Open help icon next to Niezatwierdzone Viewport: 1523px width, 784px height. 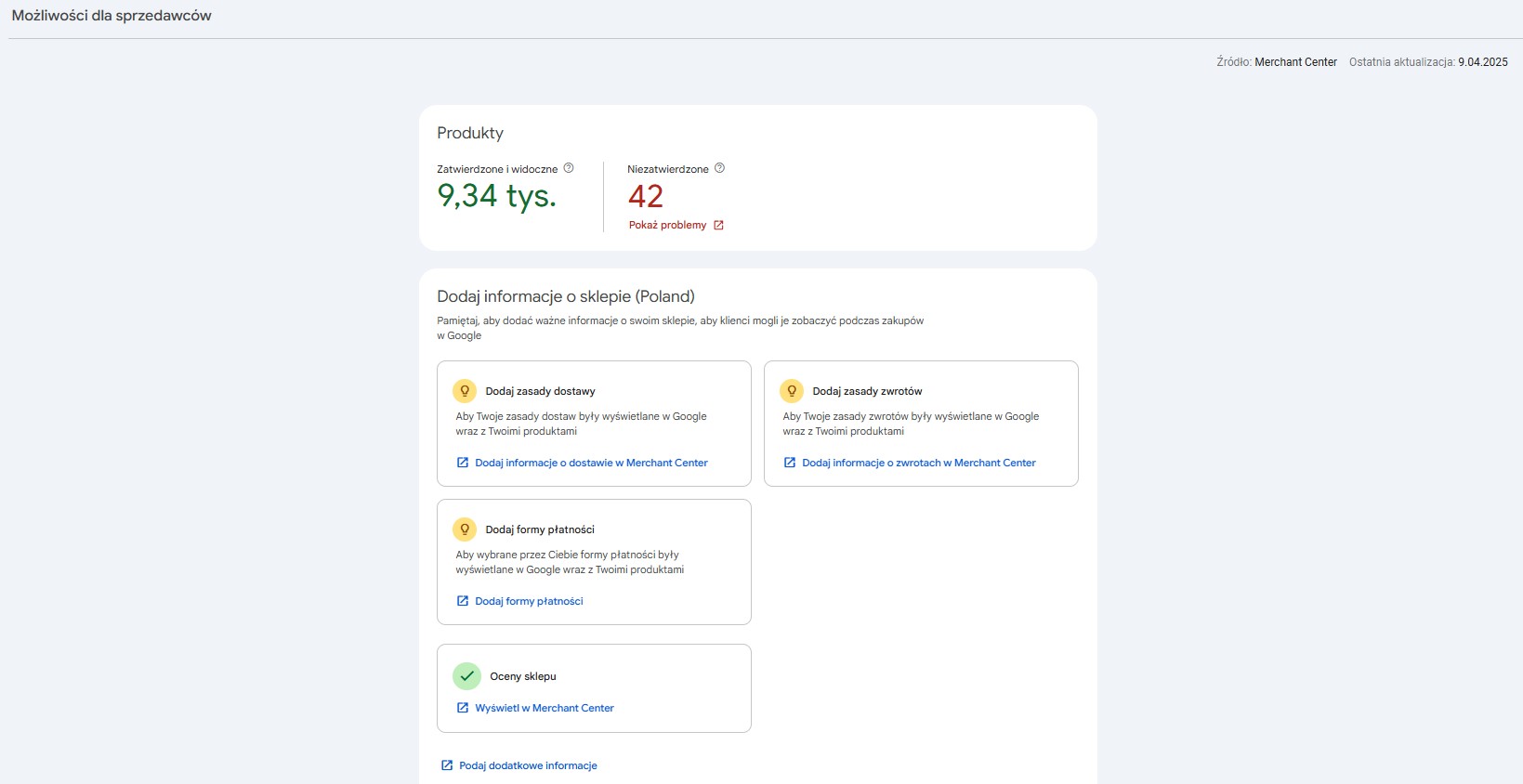[719, 168]
